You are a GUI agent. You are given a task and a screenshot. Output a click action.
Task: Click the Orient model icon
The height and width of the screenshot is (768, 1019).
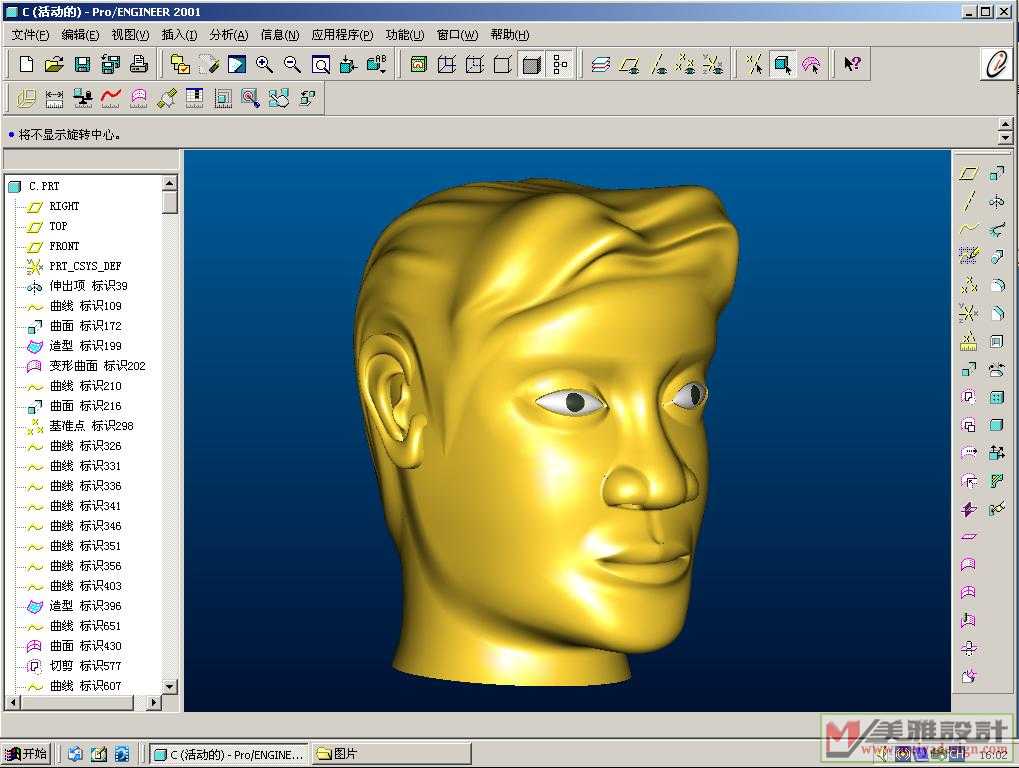[x=348, y=64]
